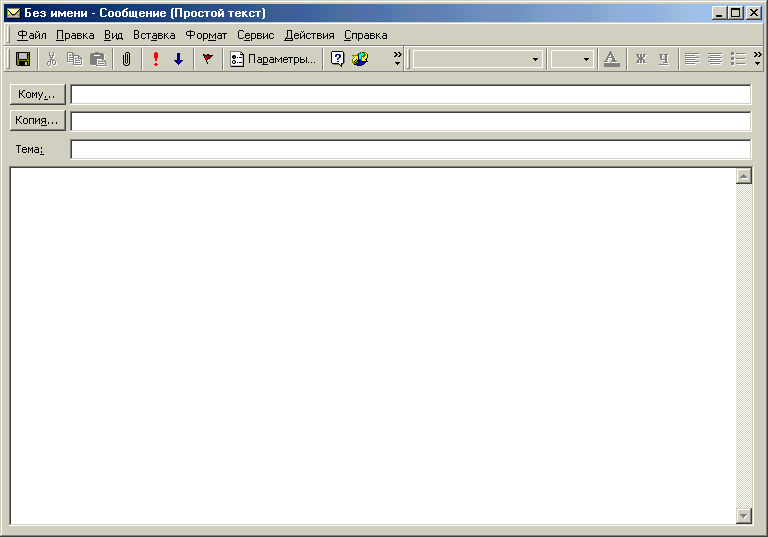Open the Справка menu
768x537 pixels.
click(365, 35)
